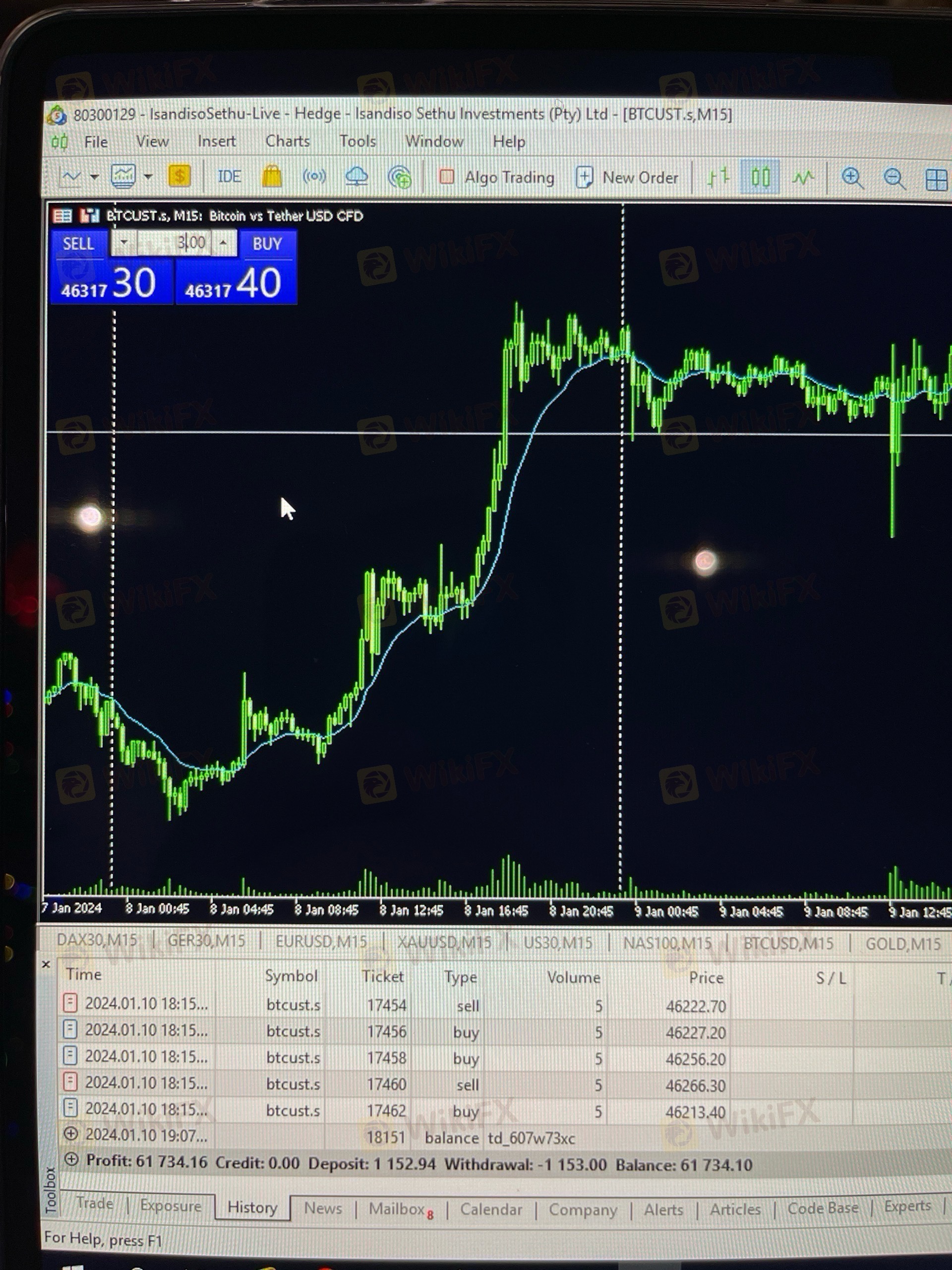Switch to the GOLD,M15 chart tab

click(903, 944)
